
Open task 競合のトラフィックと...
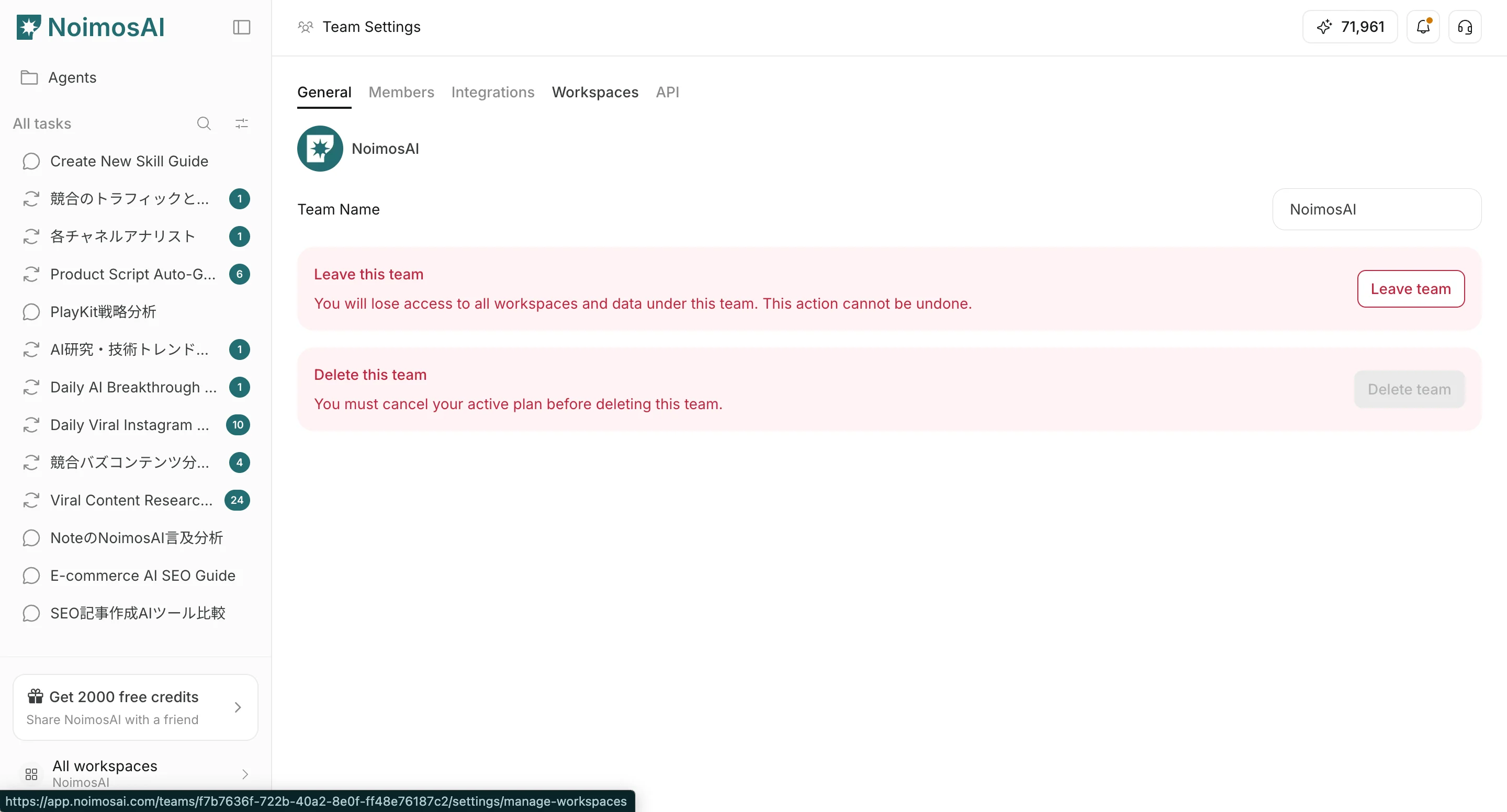point(136,199)
